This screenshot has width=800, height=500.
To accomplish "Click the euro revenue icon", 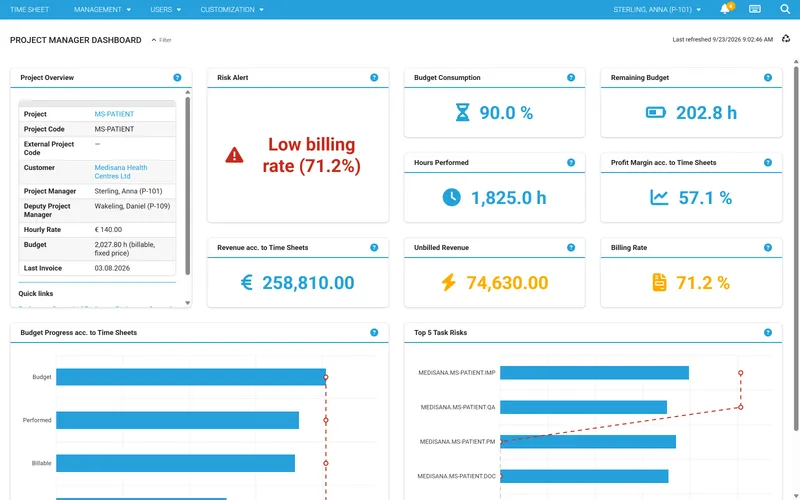I will [246, 282].
